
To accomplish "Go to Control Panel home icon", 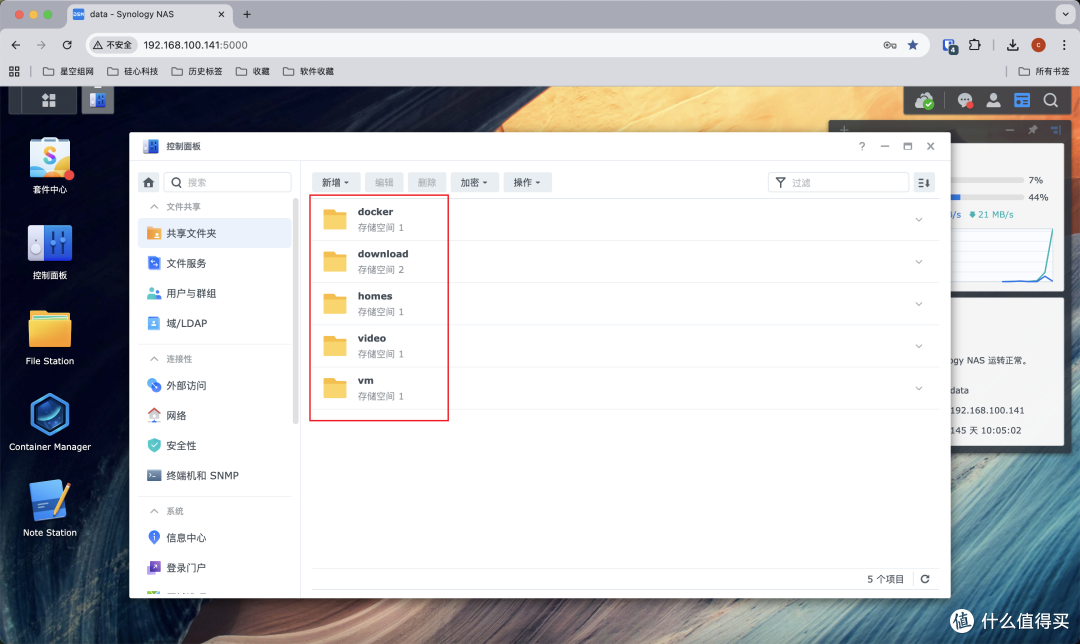I will 149,183.
